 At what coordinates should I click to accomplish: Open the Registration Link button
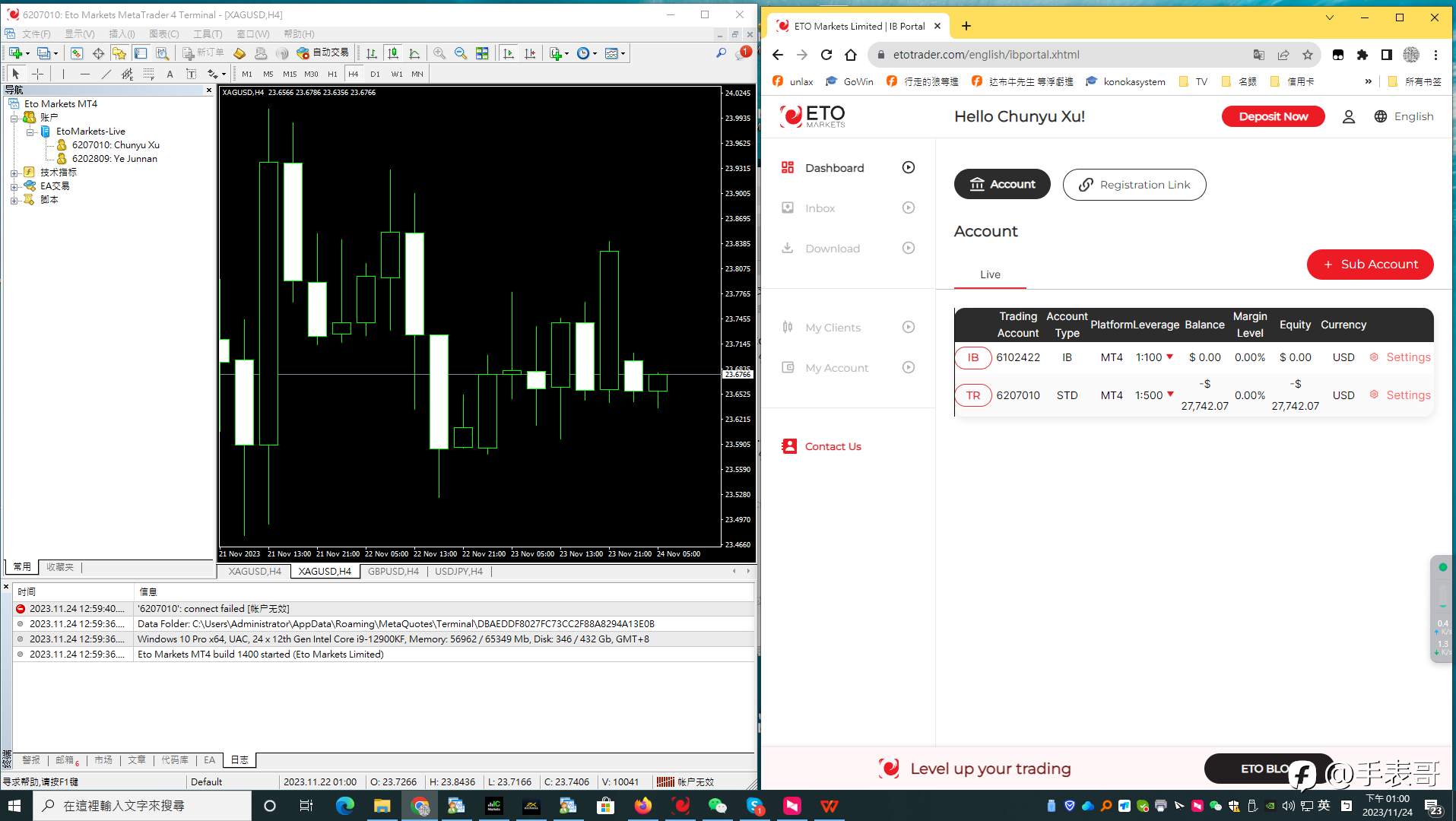click(1134, 185)
